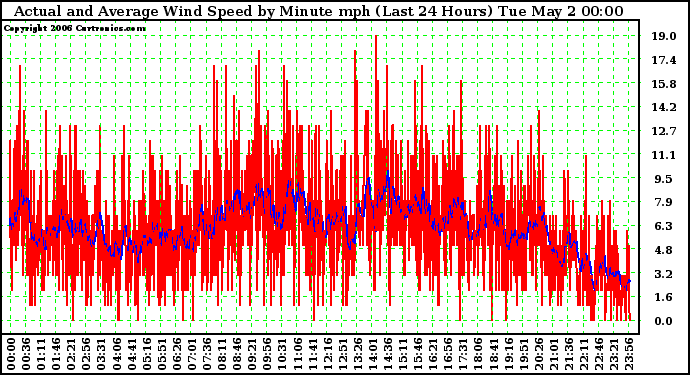Viewport: 690px width, 375px height.
Task: Click the 13:26 time label
Action: click(357, 354)
